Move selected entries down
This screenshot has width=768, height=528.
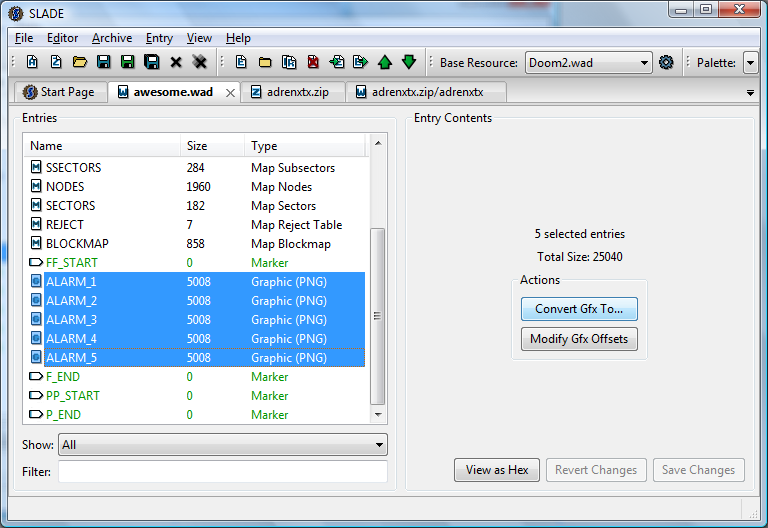click(x=409, y=62)
